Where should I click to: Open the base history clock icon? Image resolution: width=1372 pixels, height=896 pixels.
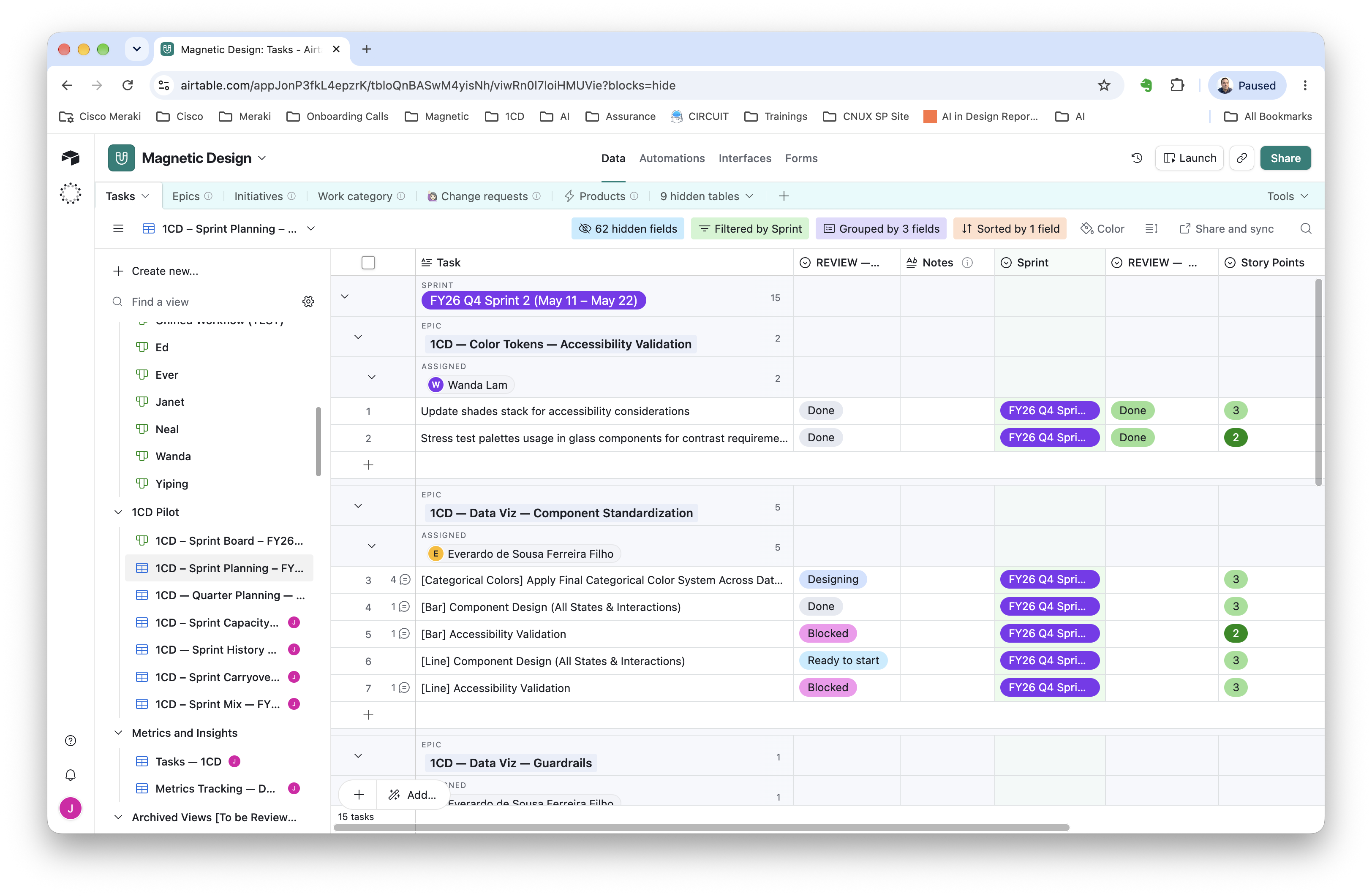(1136, 158)
